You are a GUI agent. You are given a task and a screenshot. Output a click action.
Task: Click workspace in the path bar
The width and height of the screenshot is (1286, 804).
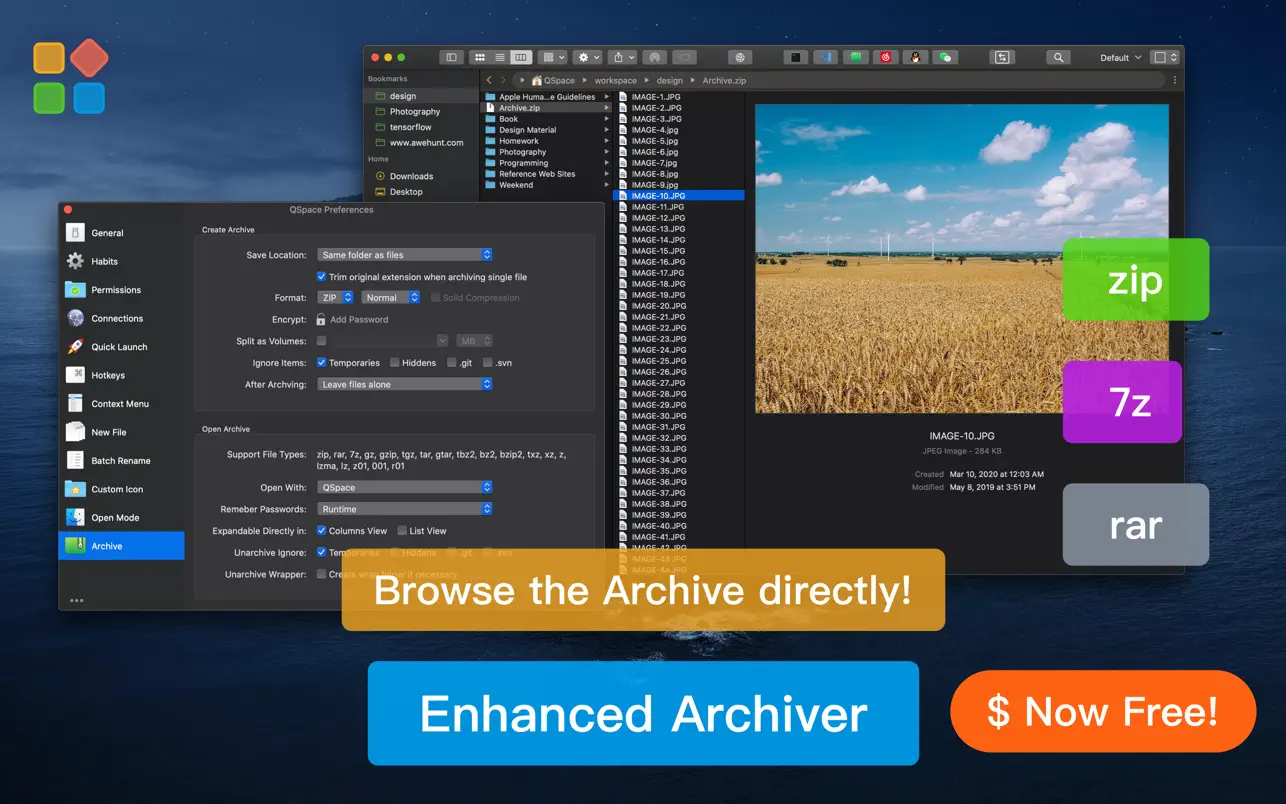(x=616, y=80)
